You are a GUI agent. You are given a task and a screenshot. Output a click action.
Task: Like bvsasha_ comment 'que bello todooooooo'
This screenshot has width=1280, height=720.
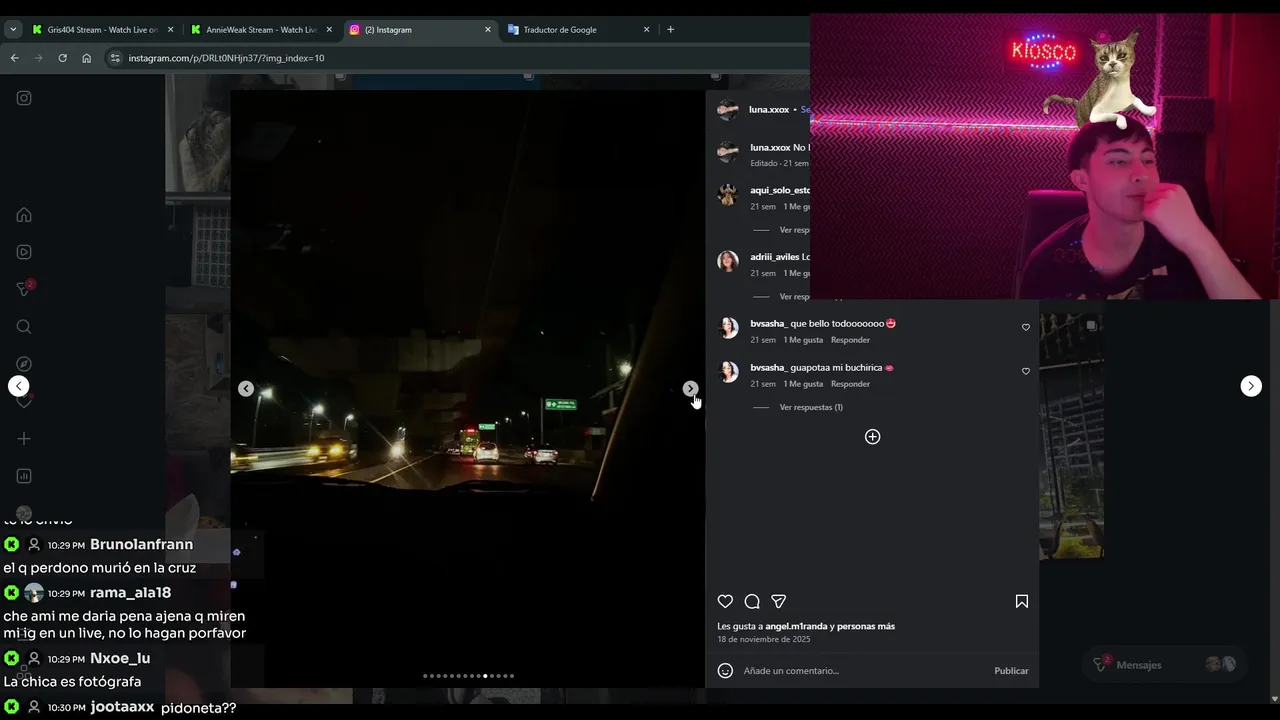(x=1025, y=328)
